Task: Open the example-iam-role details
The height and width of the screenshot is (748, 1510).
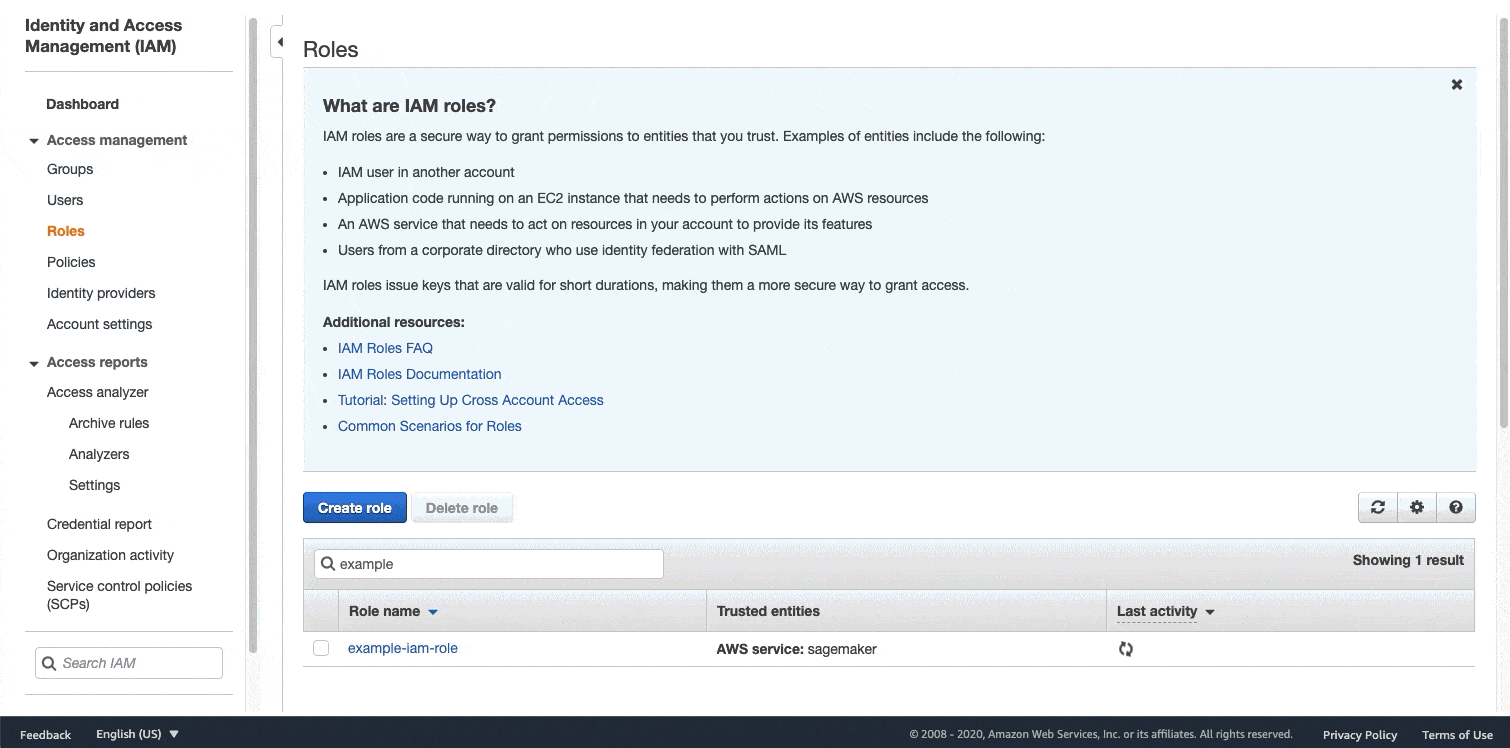Action: [402, 648]
